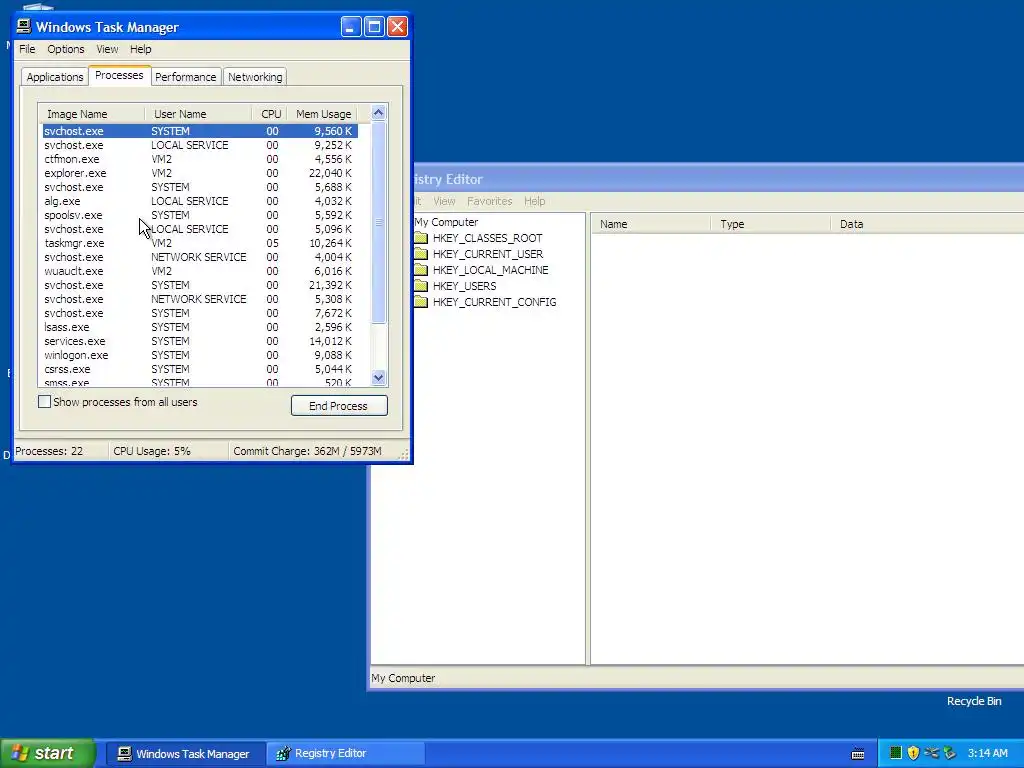
Task: Select My Computer root in Registry Editor tree
Action: coord(446,222)
